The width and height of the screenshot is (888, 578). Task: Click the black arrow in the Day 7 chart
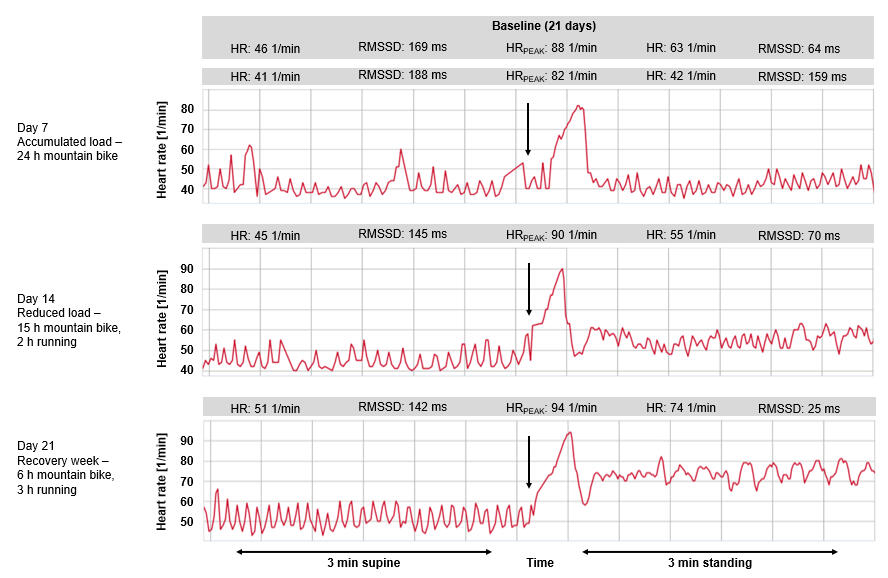[x=528, y=129]
